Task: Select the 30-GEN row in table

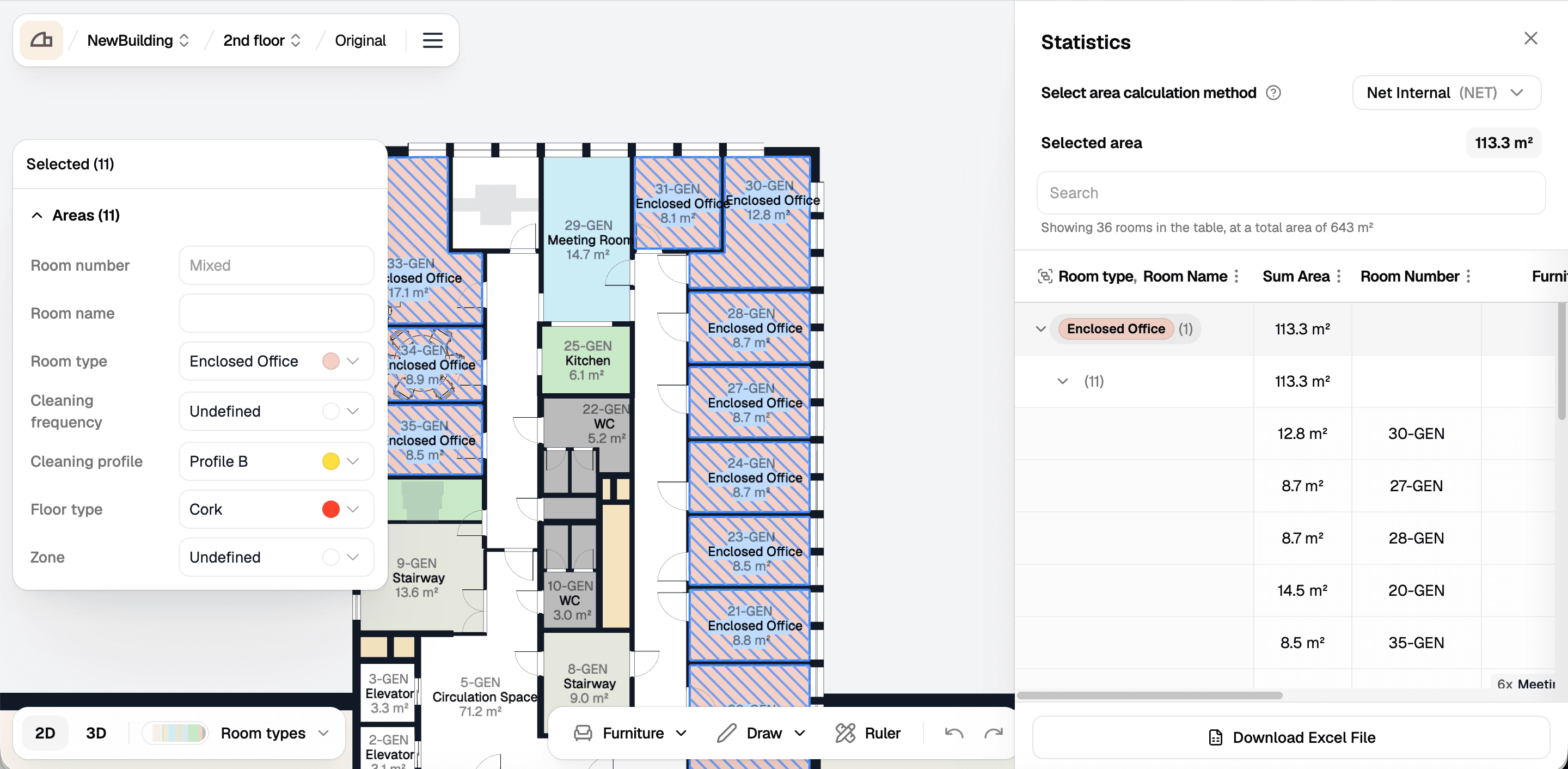Action: (1284, 434)
